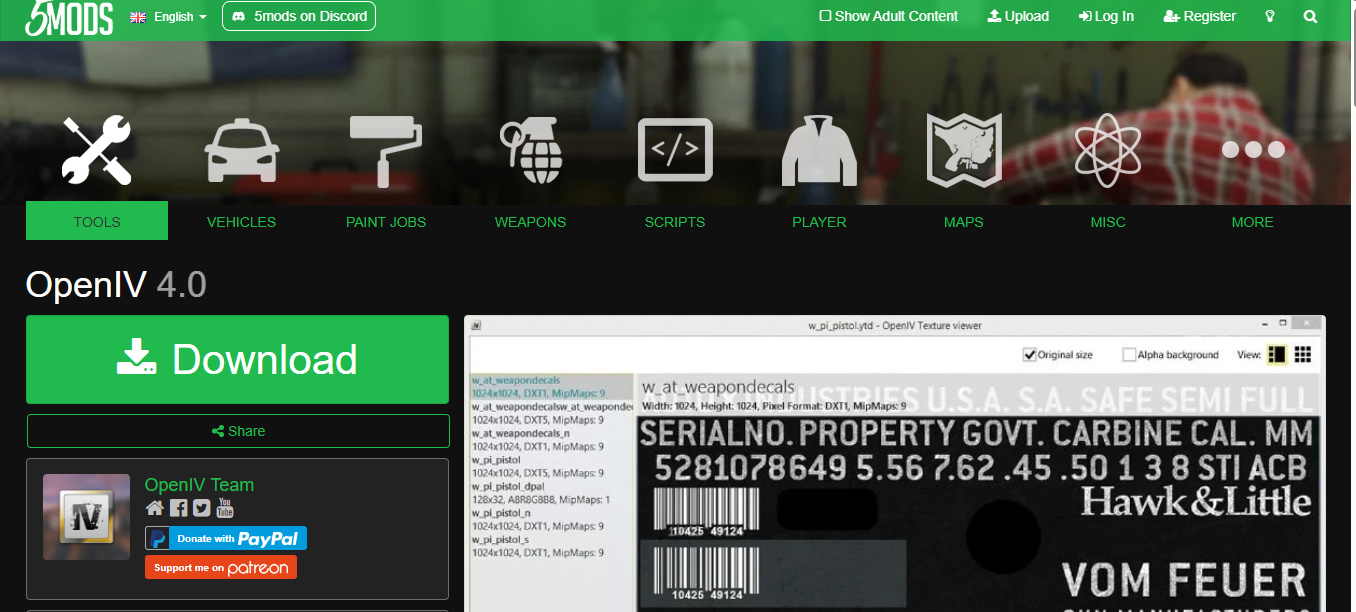Image resolution: width=1356 pixels, height=612 pixels.
Task: Toggle the lightbulb theme icon
Action: pos(1270,17)
